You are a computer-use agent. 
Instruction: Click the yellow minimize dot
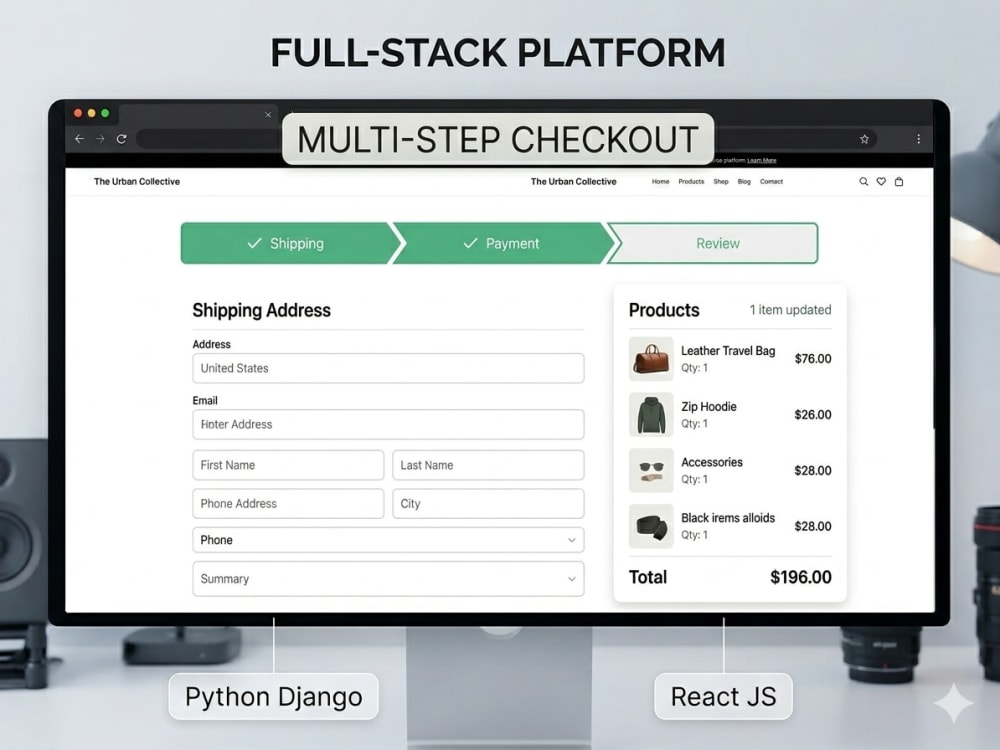(x=91, y=113)
